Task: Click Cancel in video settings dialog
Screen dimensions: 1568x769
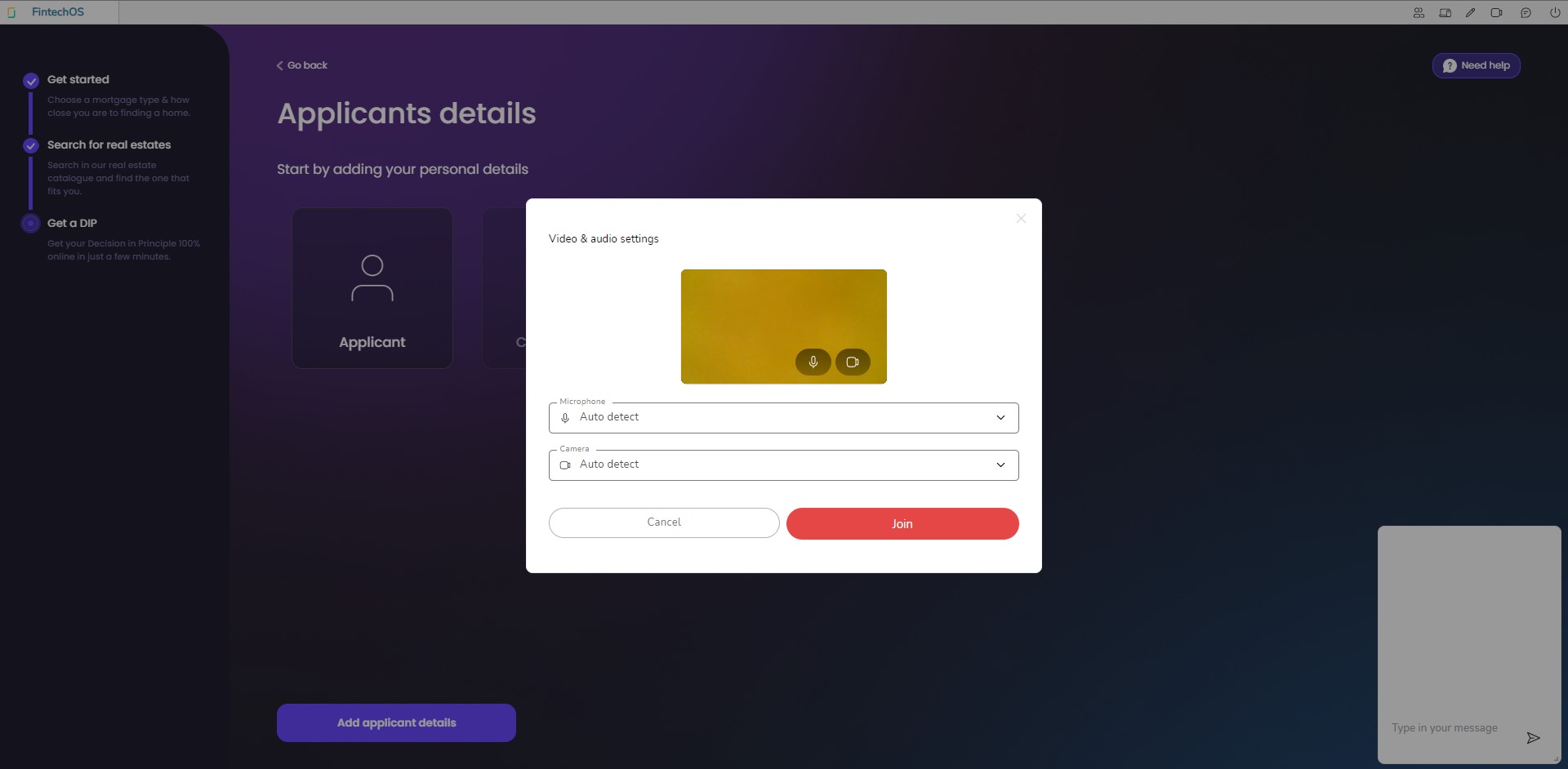Action: (x=663, y=522)
